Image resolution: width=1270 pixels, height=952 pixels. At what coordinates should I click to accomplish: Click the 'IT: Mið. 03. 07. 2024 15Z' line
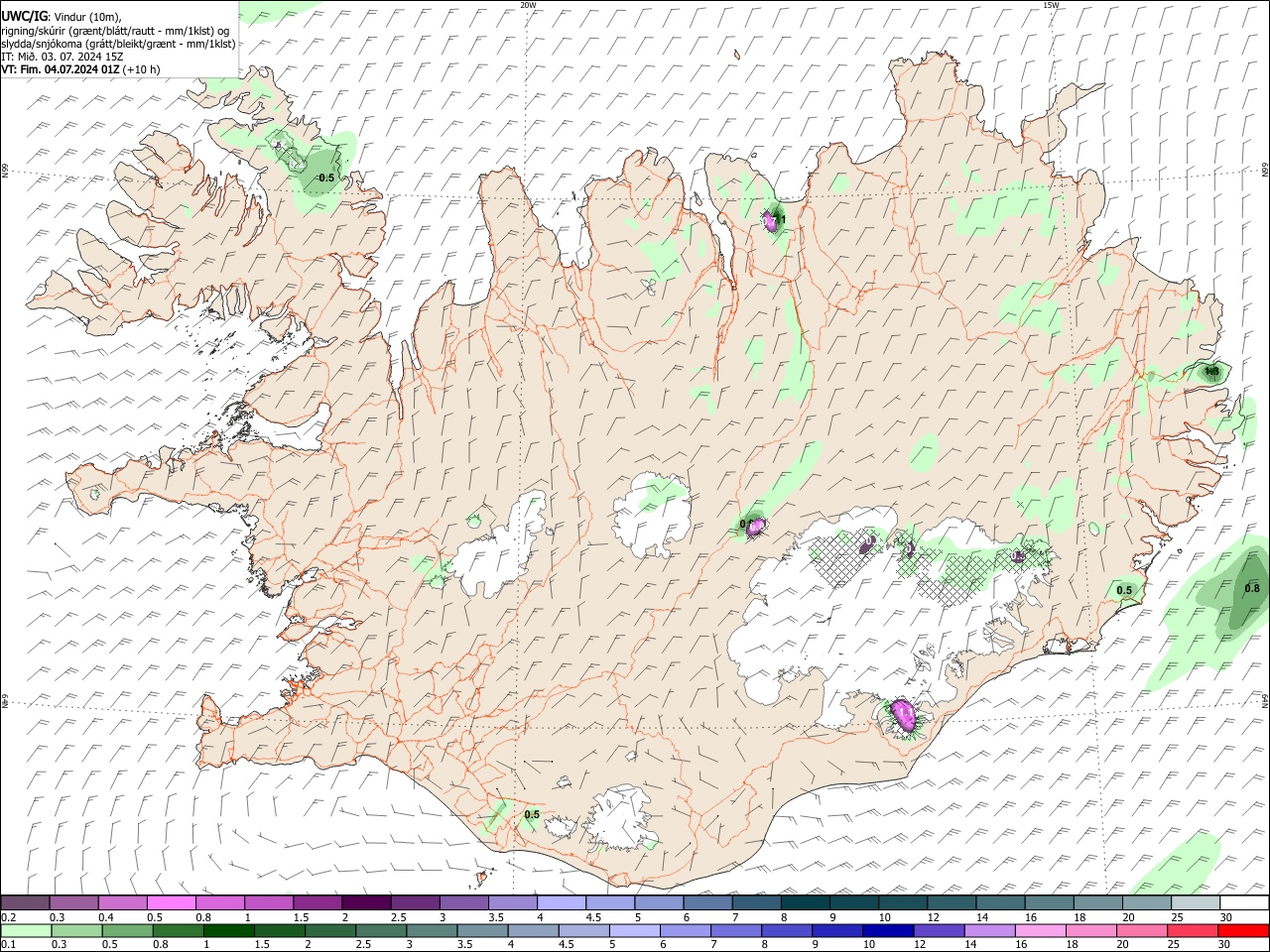click(x=62, y=57)
